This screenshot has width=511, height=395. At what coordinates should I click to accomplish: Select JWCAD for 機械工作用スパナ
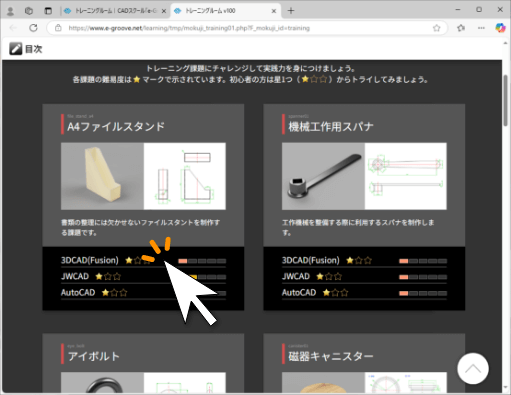point(296,276)
